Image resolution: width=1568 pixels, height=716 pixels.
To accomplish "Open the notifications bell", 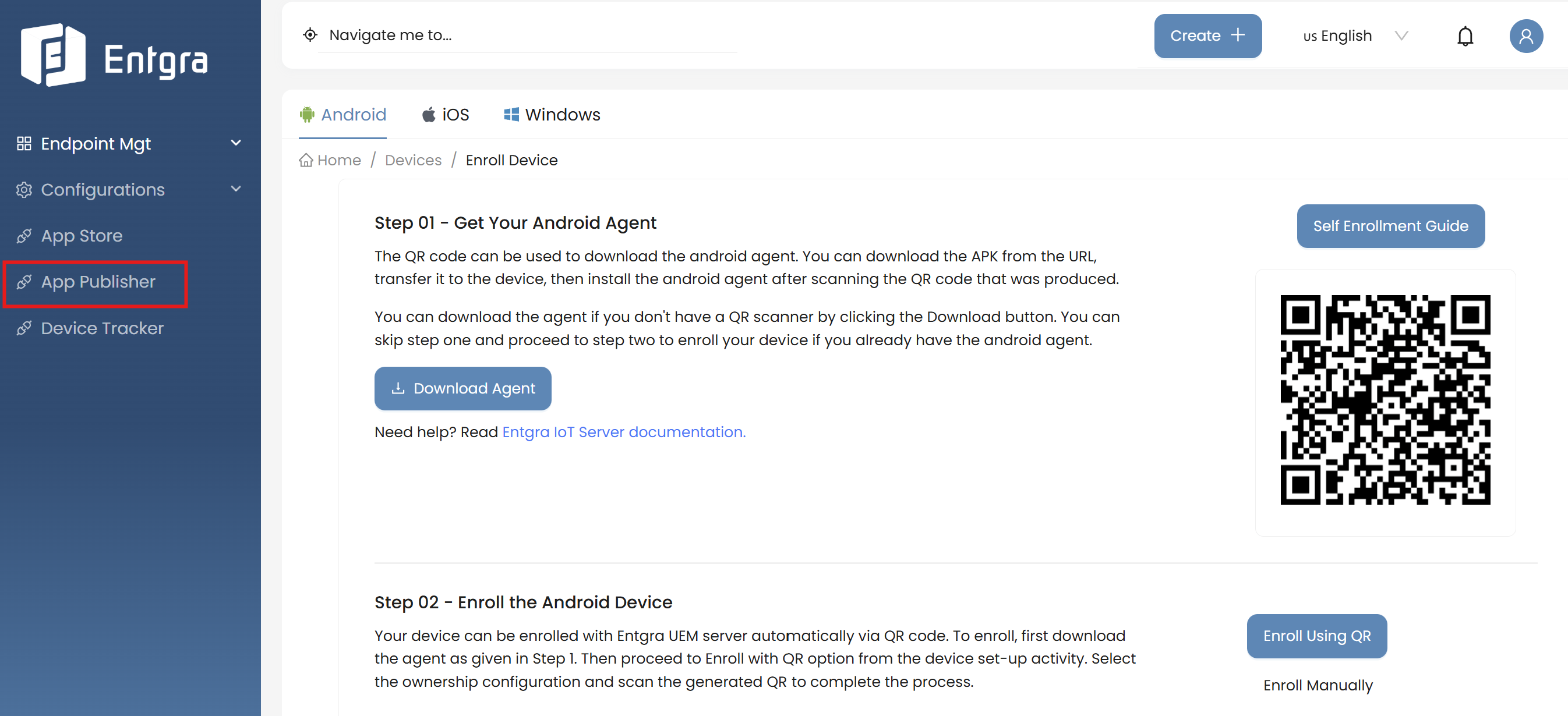I will [1464, 36].
